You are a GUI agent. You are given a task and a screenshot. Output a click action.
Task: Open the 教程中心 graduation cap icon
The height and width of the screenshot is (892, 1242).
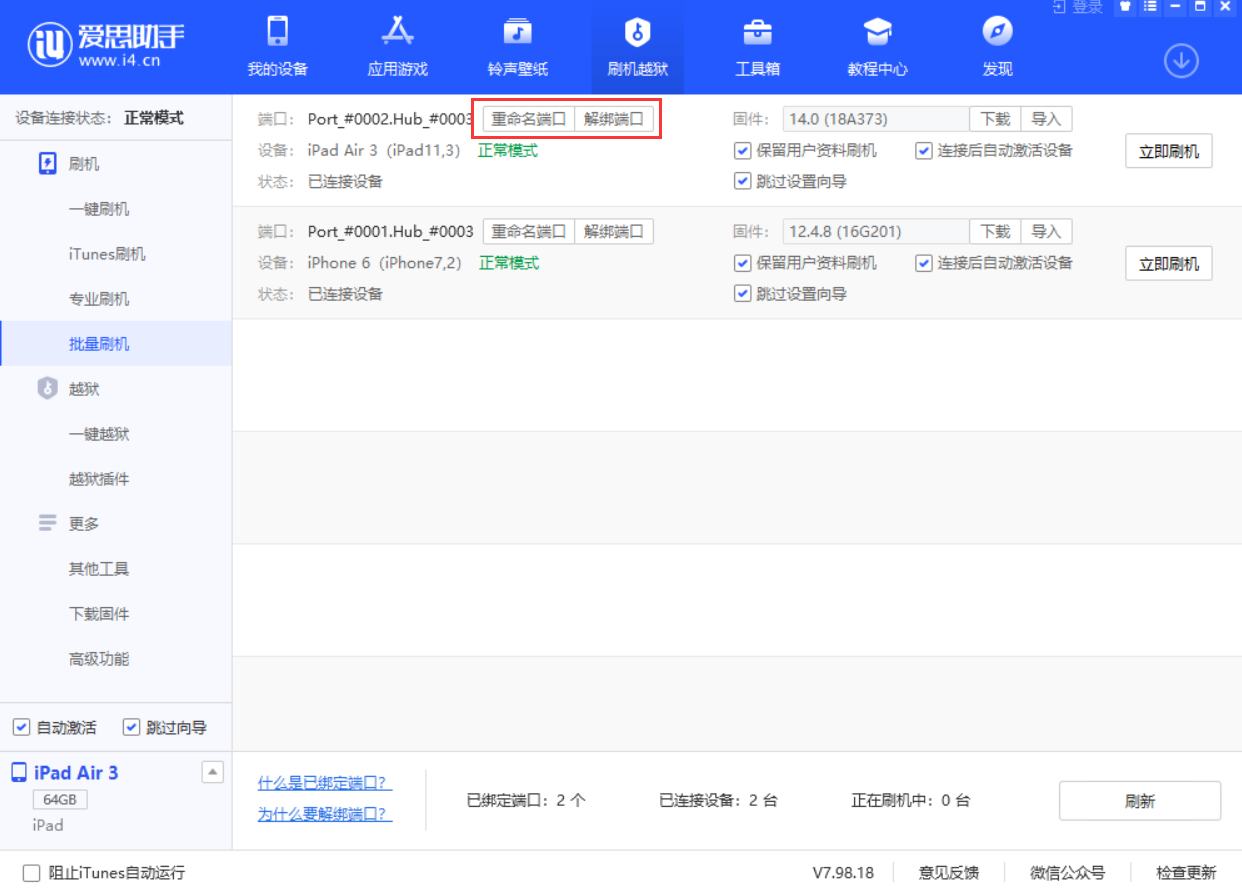[877, 33]
